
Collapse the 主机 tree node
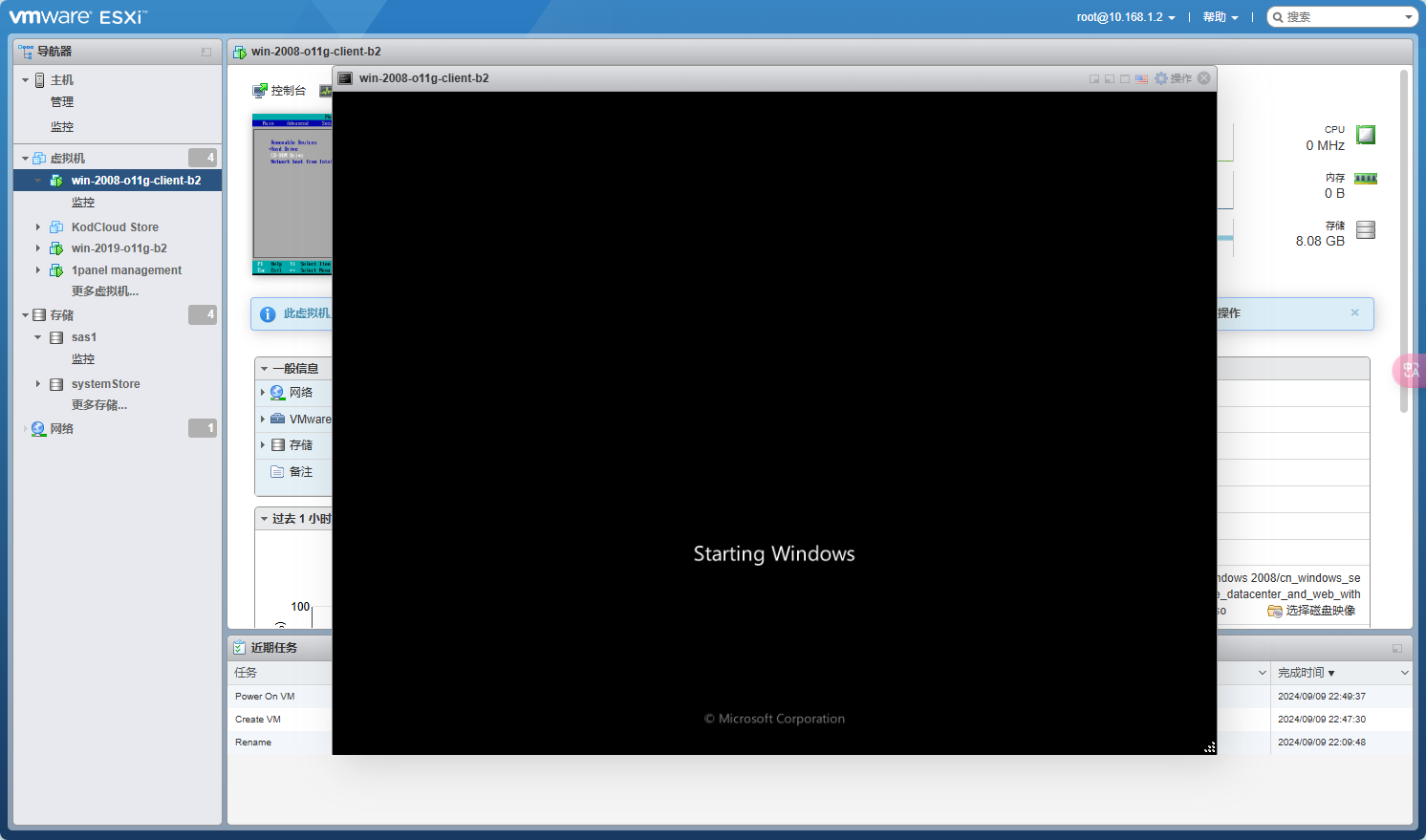[x=25, y=80]
